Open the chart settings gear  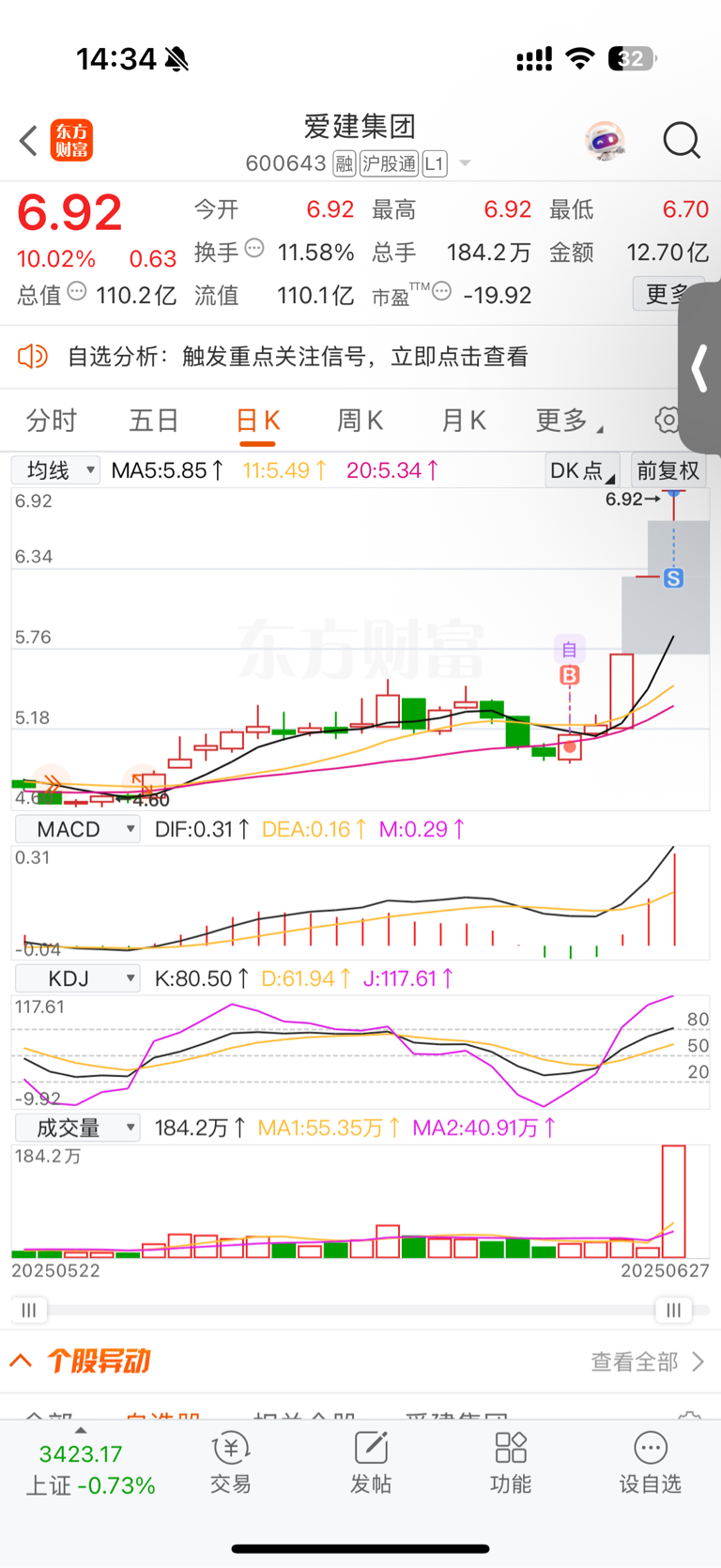click(x=667, y=420)
